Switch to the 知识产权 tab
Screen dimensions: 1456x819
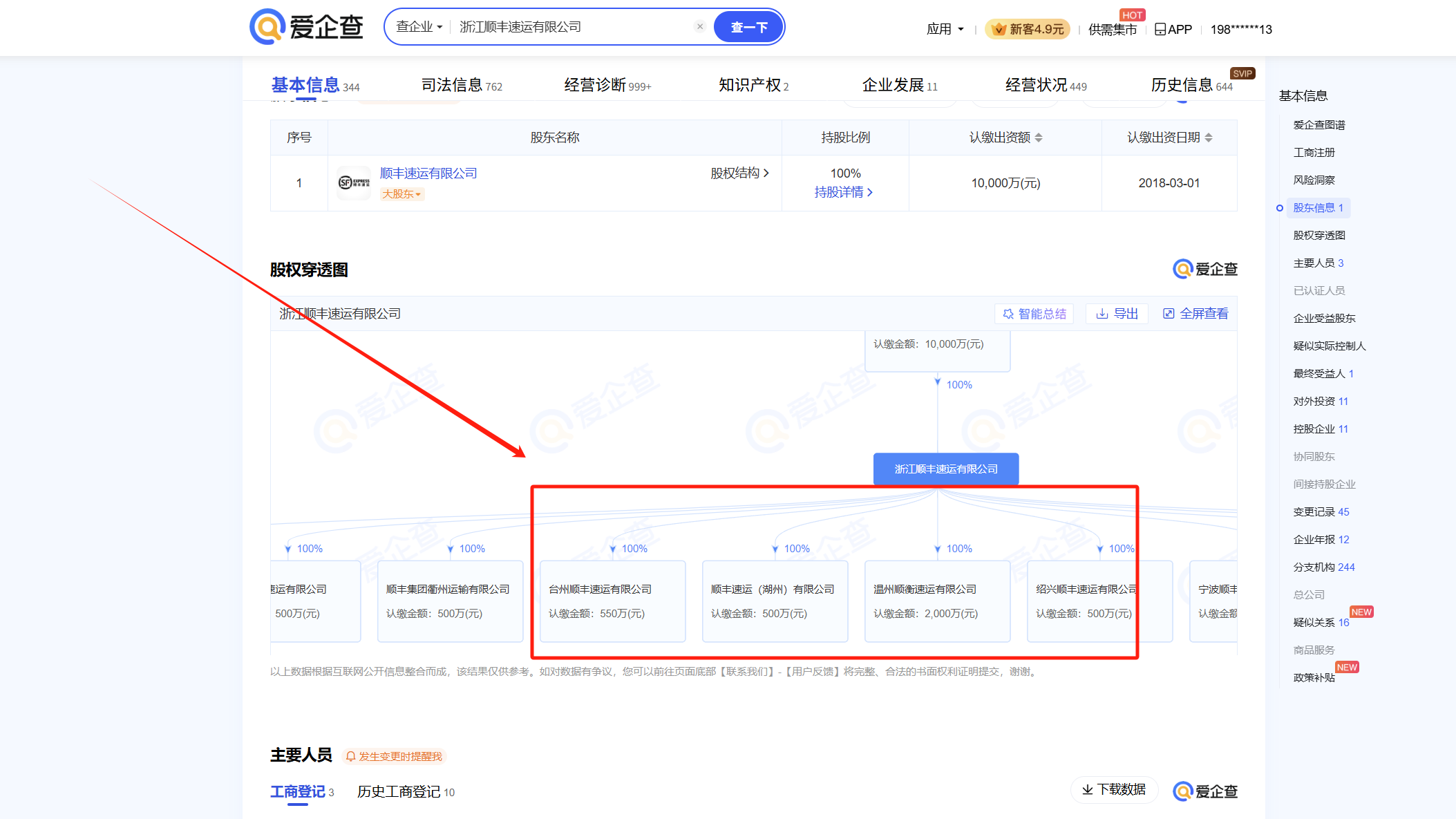(753, 85)
